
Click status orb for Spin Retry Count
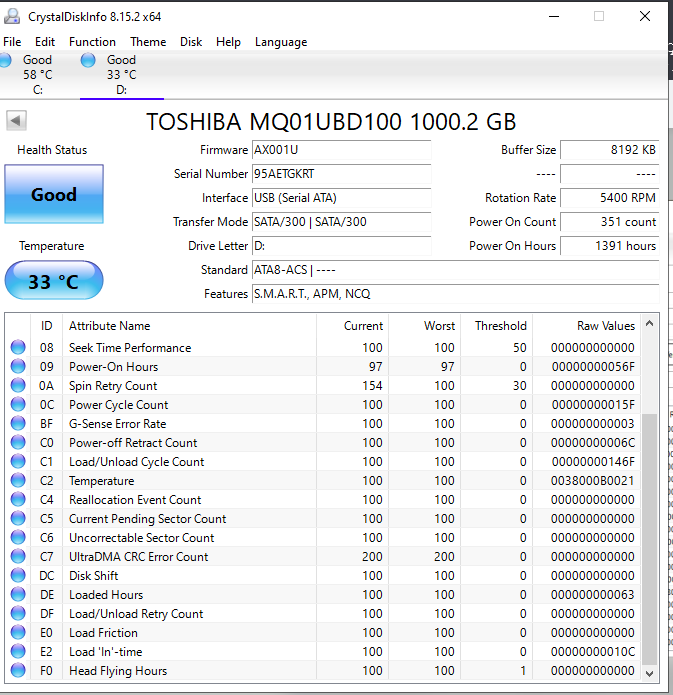pyautogui.click(x=18, y=386)
